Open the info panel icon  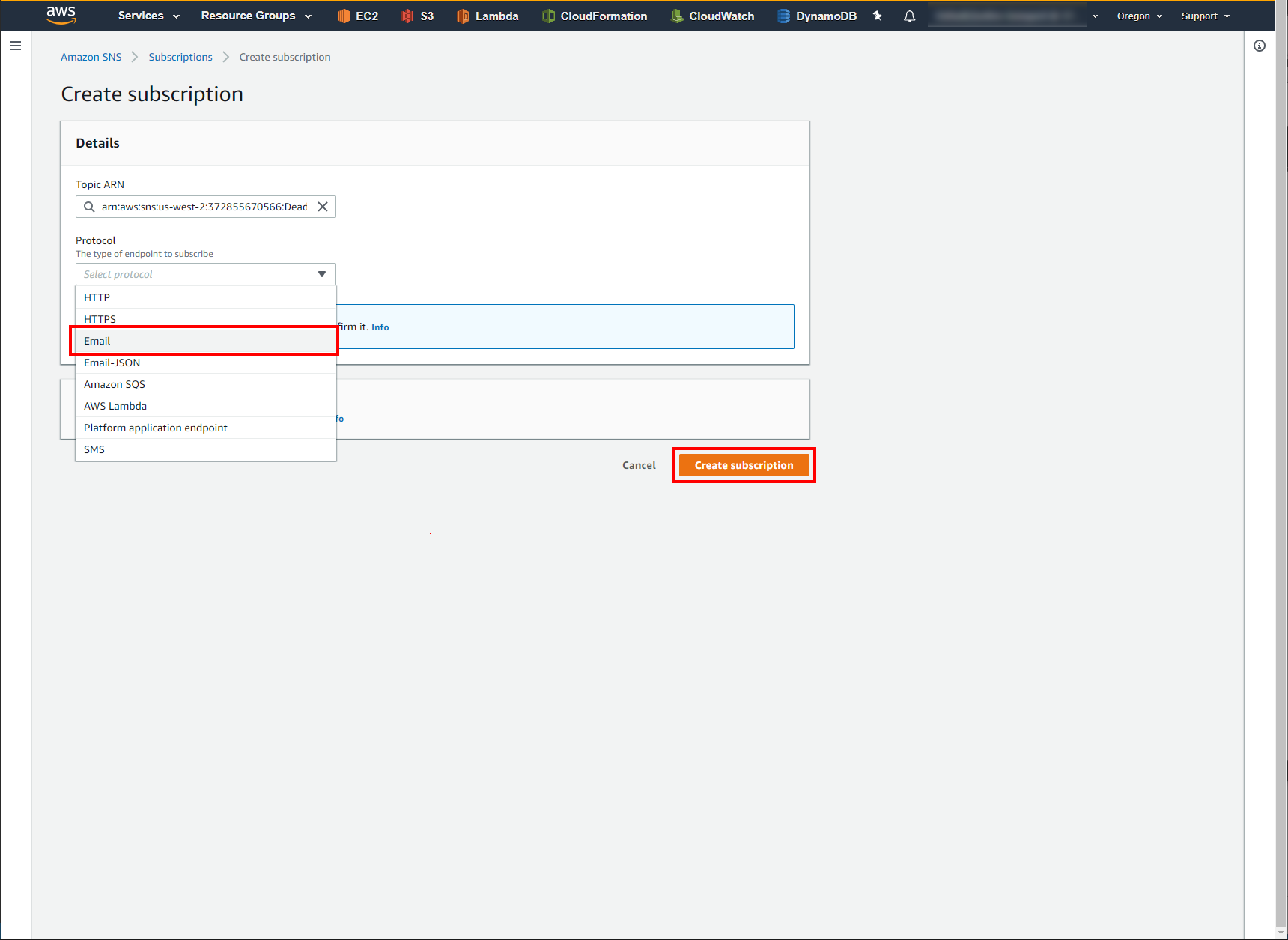tap(1260, 46)
